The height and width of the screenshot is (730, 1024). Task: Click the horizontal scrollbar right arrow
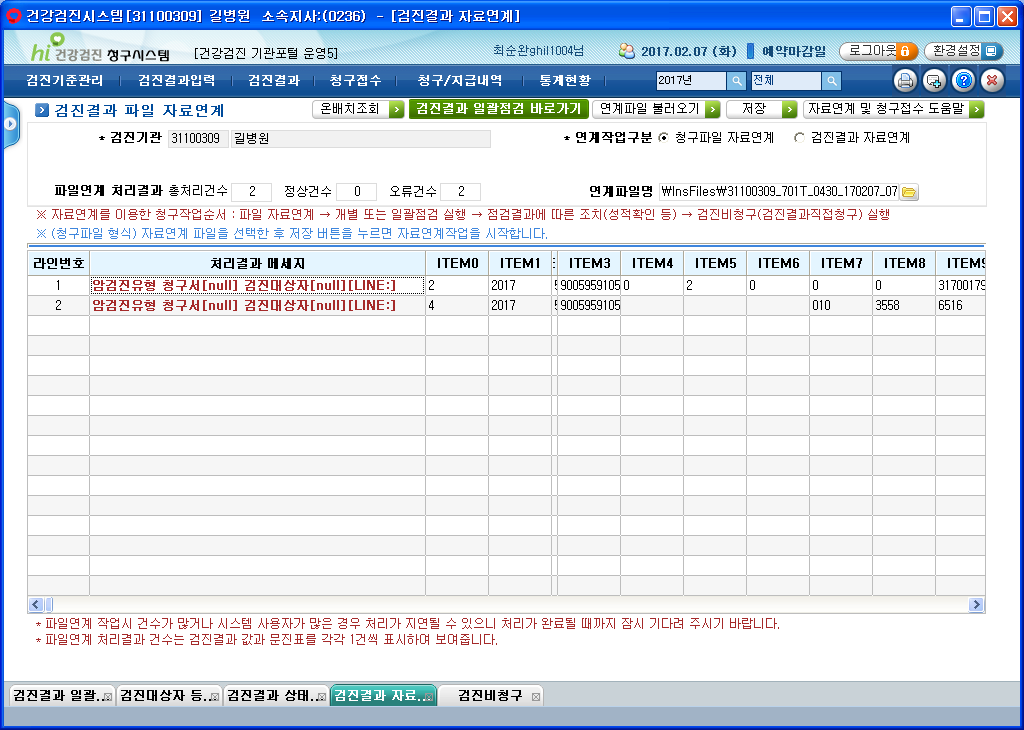[x=976, y=605]
